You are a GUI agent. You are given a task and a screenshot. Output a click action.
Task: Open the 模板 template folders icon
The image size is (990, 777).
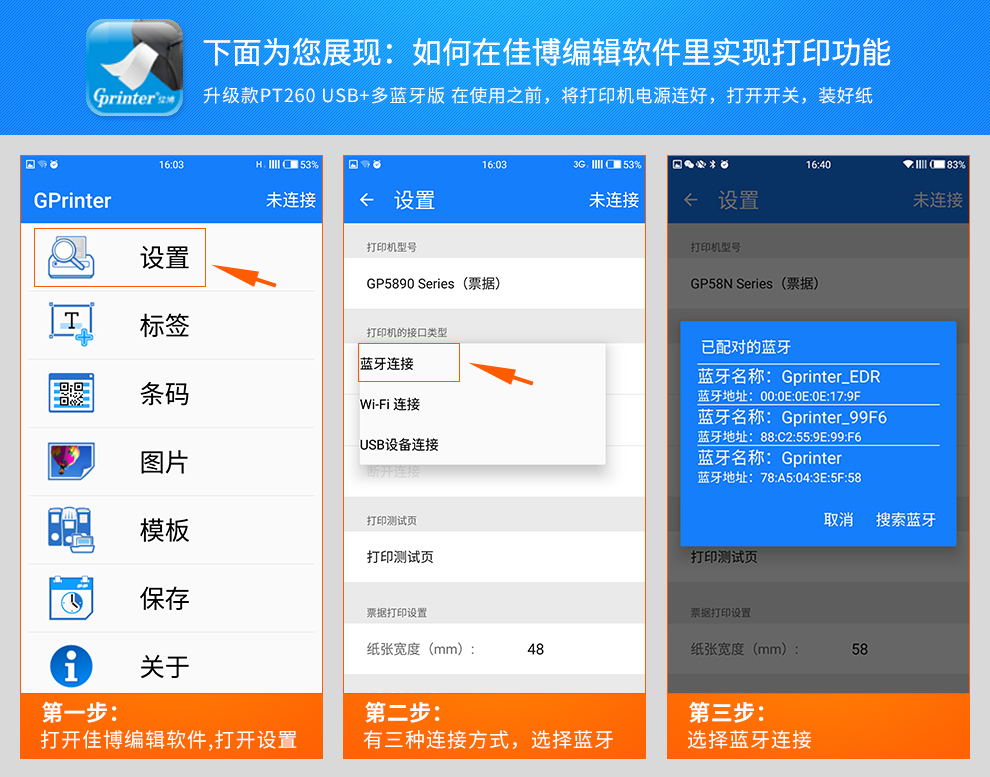tap(71, 530)
